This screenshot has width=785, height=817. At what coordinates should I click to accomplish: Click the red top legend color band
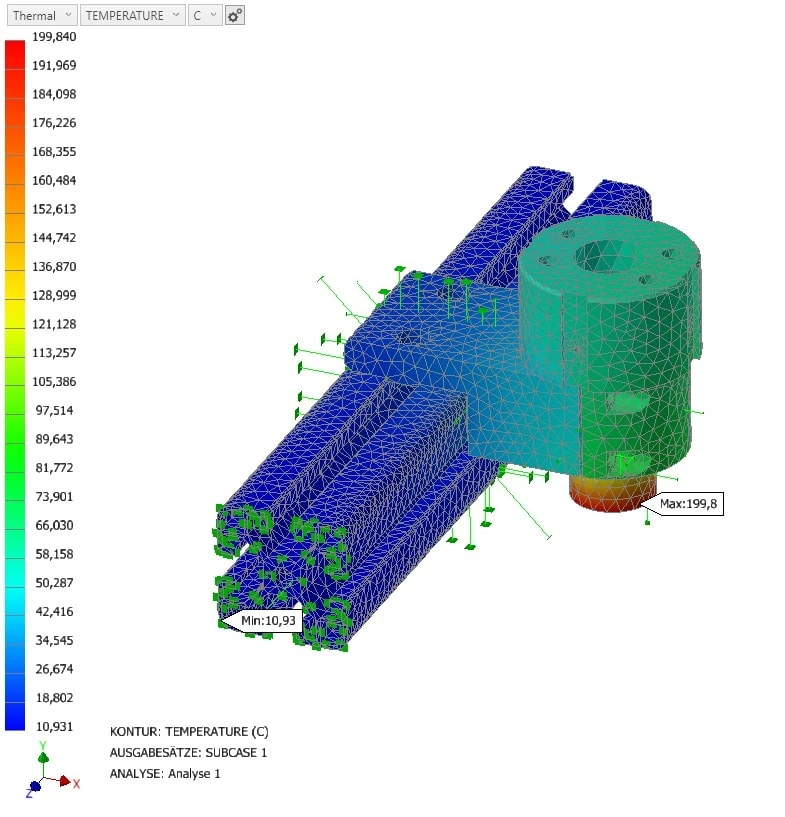click(x=15, y=52)
